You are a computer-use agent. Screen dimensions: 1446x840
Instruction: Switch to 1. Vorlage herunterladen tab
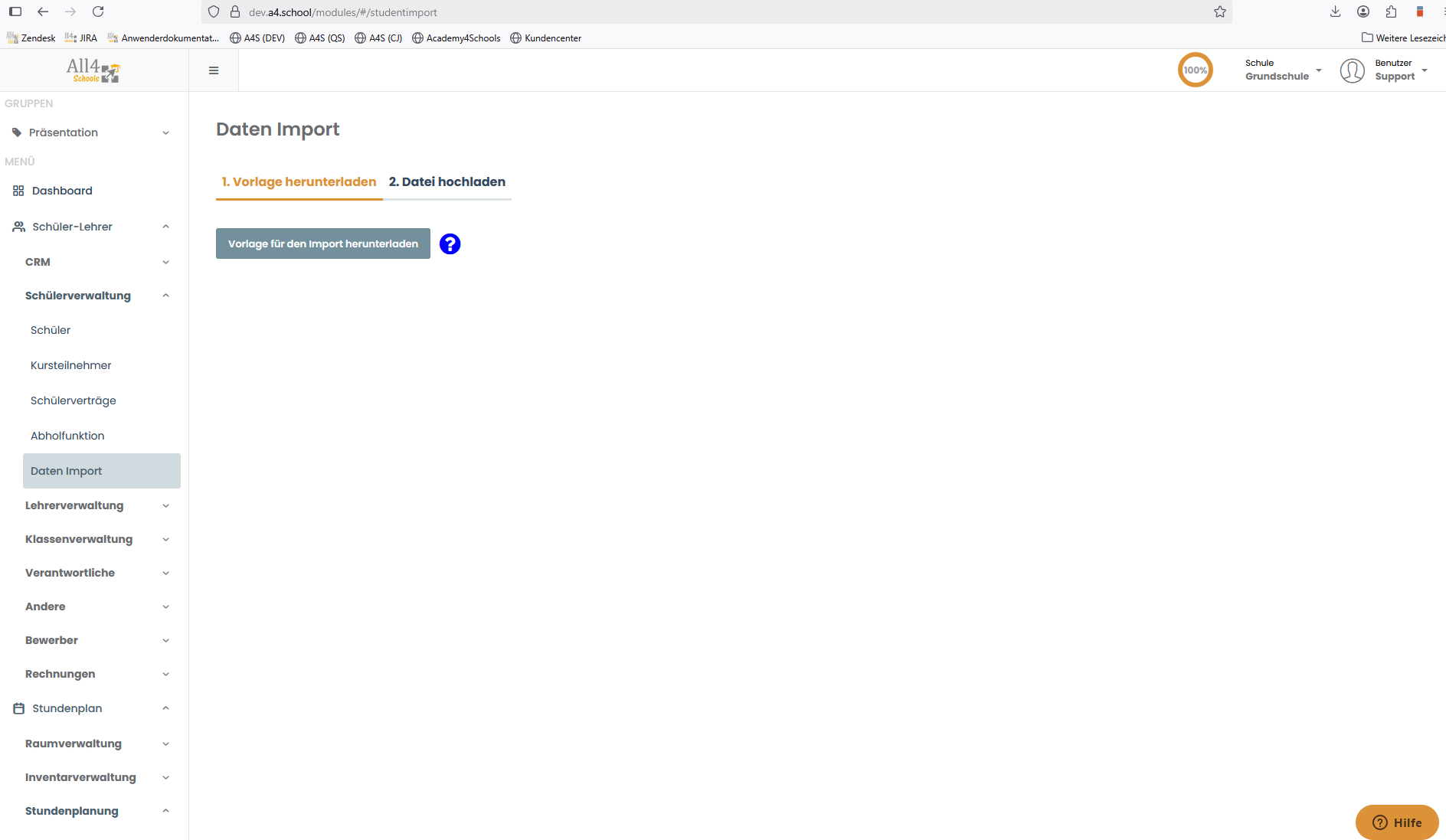(299, 181)
